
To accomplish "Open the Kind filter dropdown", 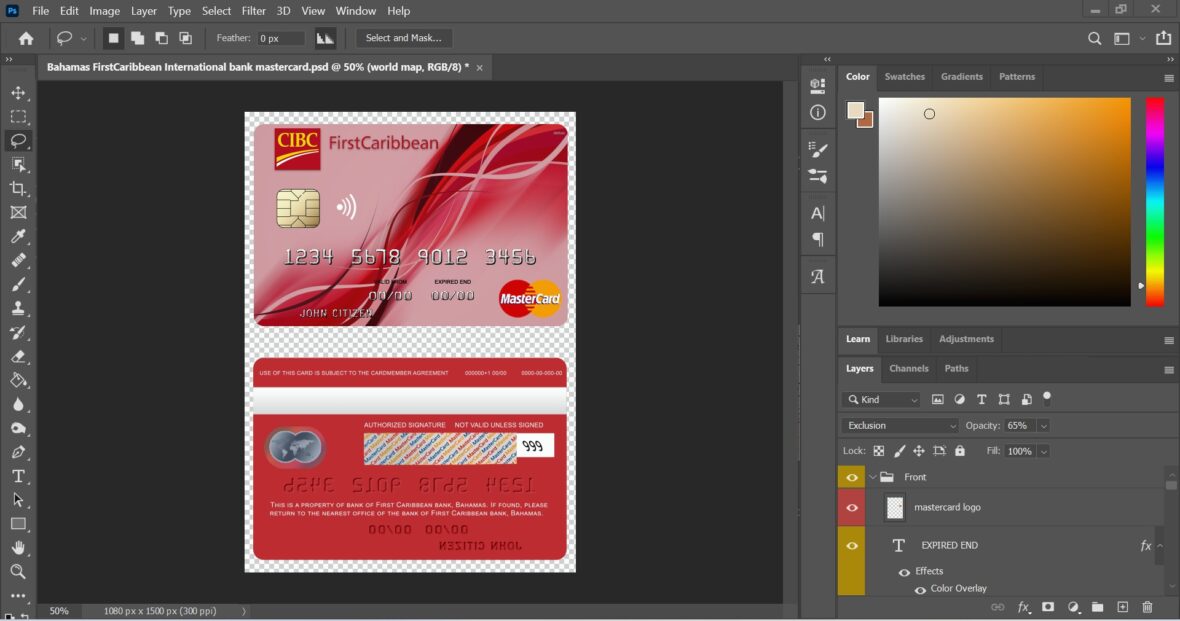I will point(880,400).
